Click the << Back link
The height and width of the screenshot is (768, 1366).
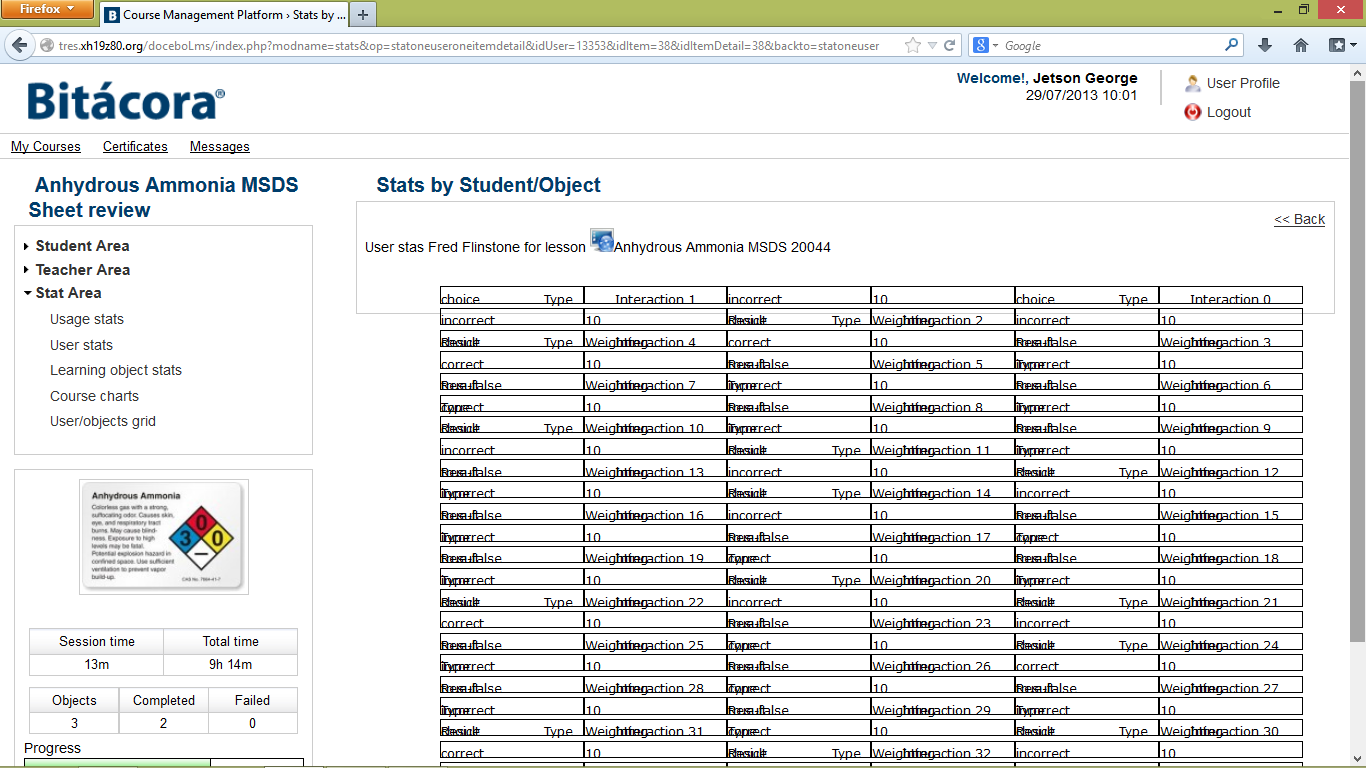pyautogui.click(x=1299, y=220)
